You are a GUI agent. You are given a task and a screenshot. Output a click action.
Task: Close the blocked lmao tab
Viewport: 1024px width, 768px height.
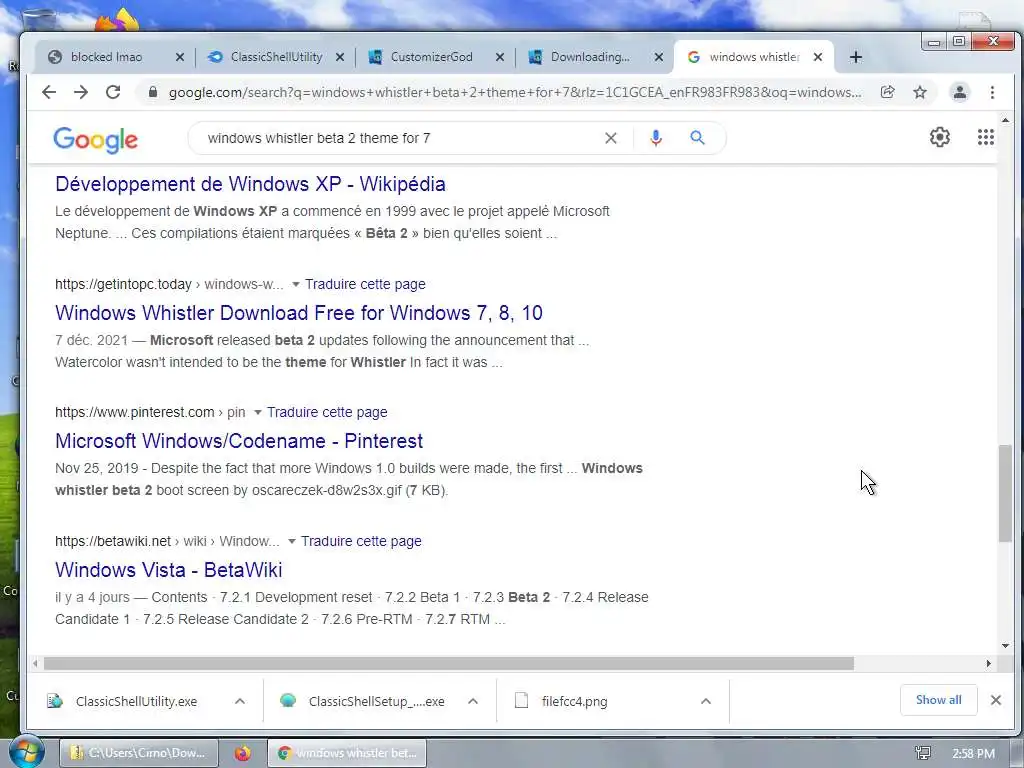[x=180, y=57]
